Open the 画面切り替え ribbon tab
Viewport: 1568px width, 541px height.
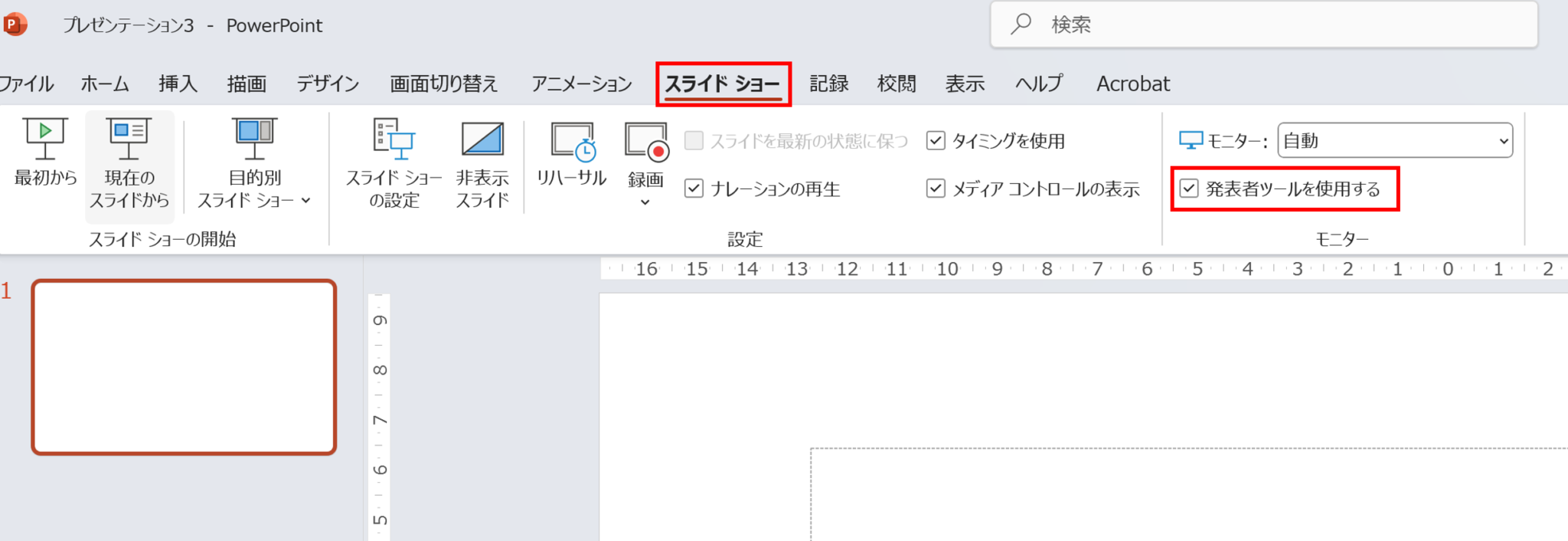[x=444, y=84]
